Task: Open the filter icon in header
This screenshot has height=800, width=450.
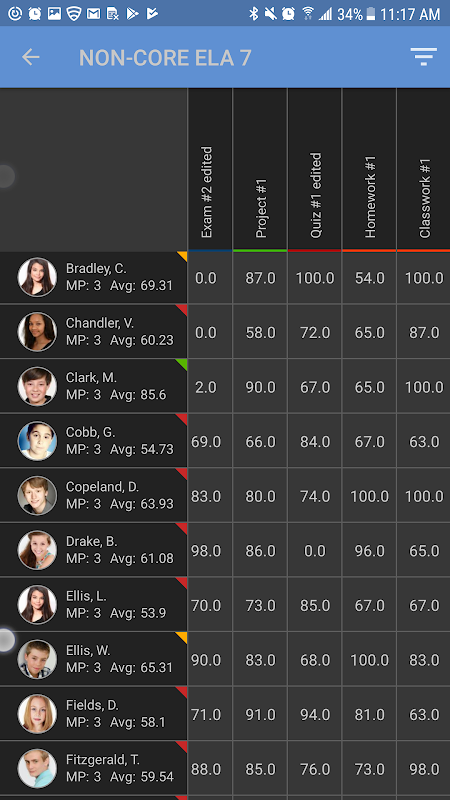Action: pos(423,57)
